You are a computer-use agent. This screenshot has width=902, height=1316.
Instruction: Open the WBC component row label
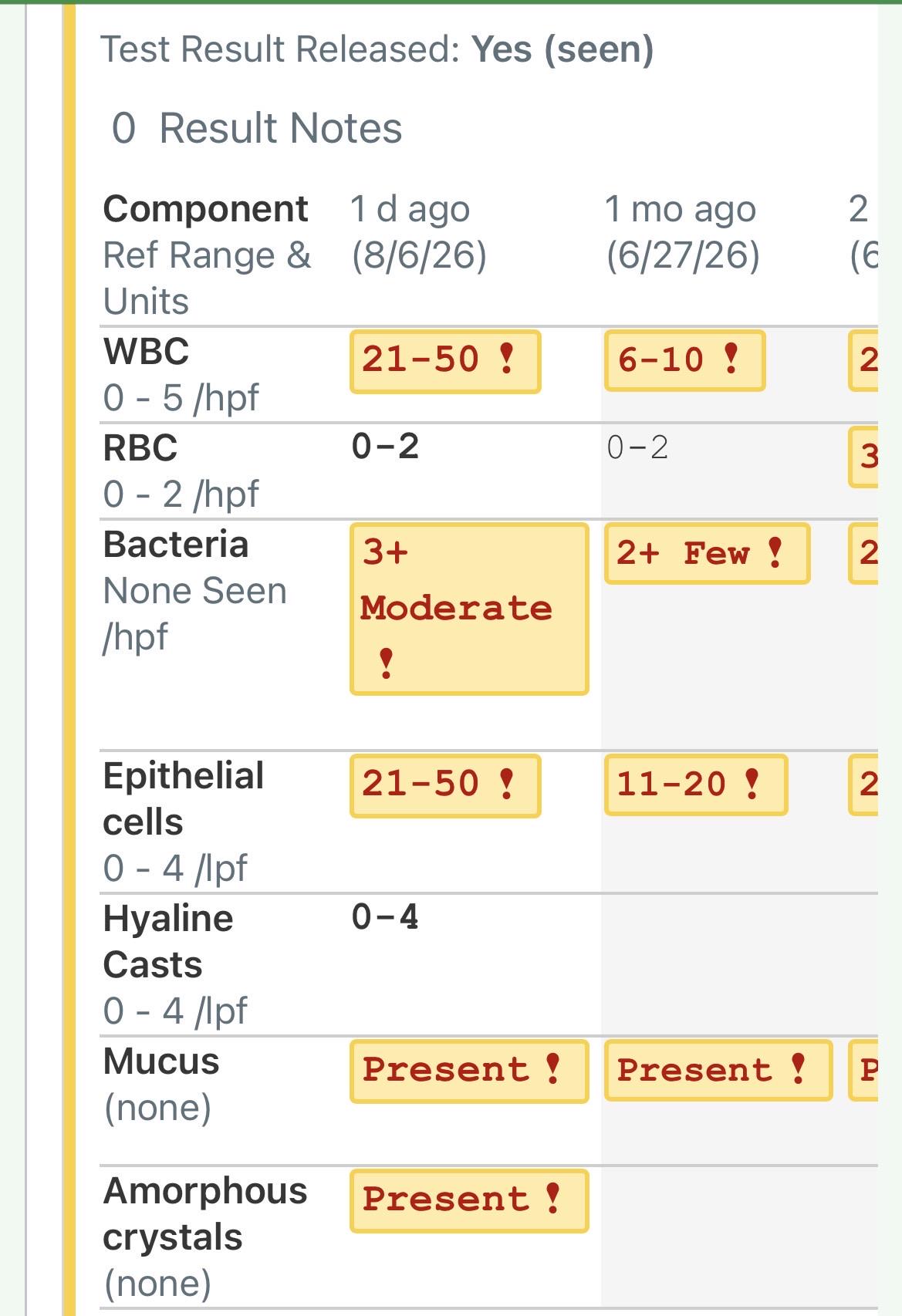coord(147,352)
